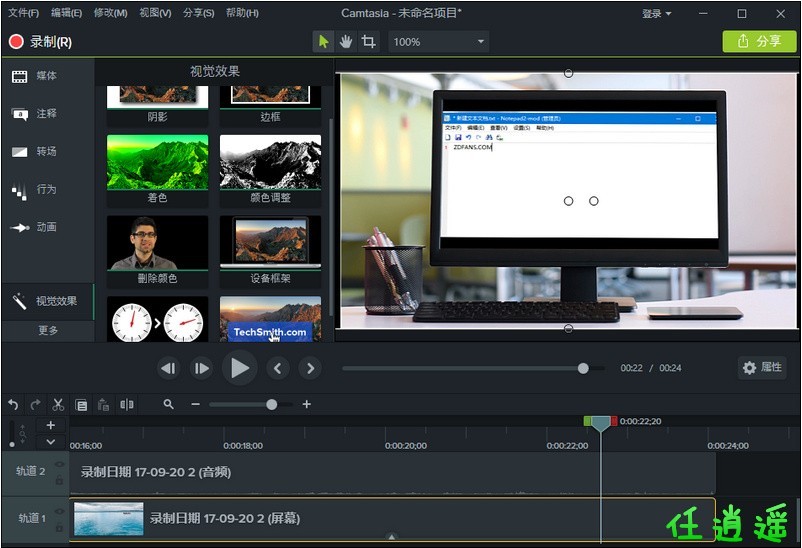Select the Pan hand tool
Image resolution: width=802 pixels, height=548 pixels.
tap(346, 41)
